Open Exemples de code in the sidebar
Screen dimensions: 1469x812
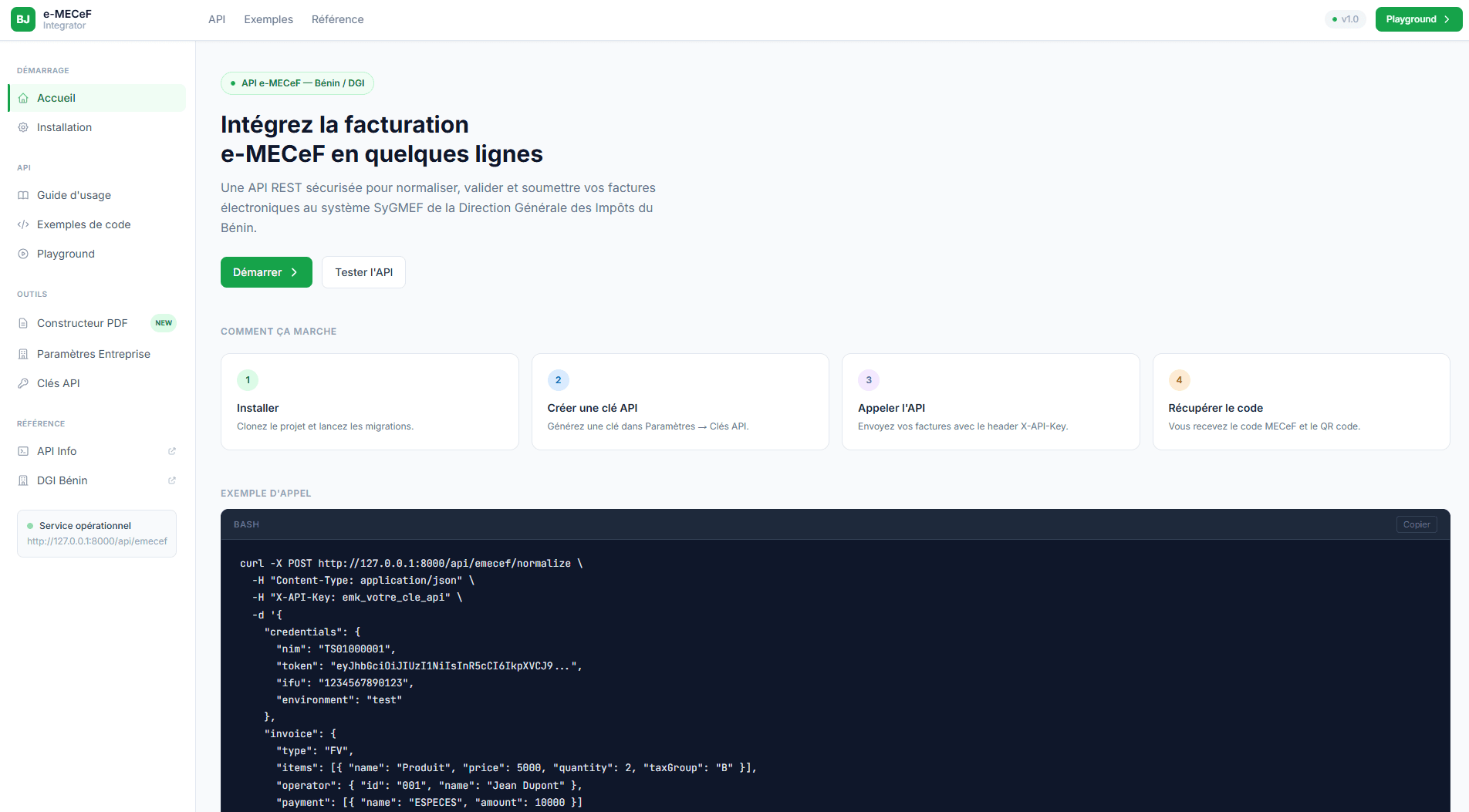click(96, 224)
